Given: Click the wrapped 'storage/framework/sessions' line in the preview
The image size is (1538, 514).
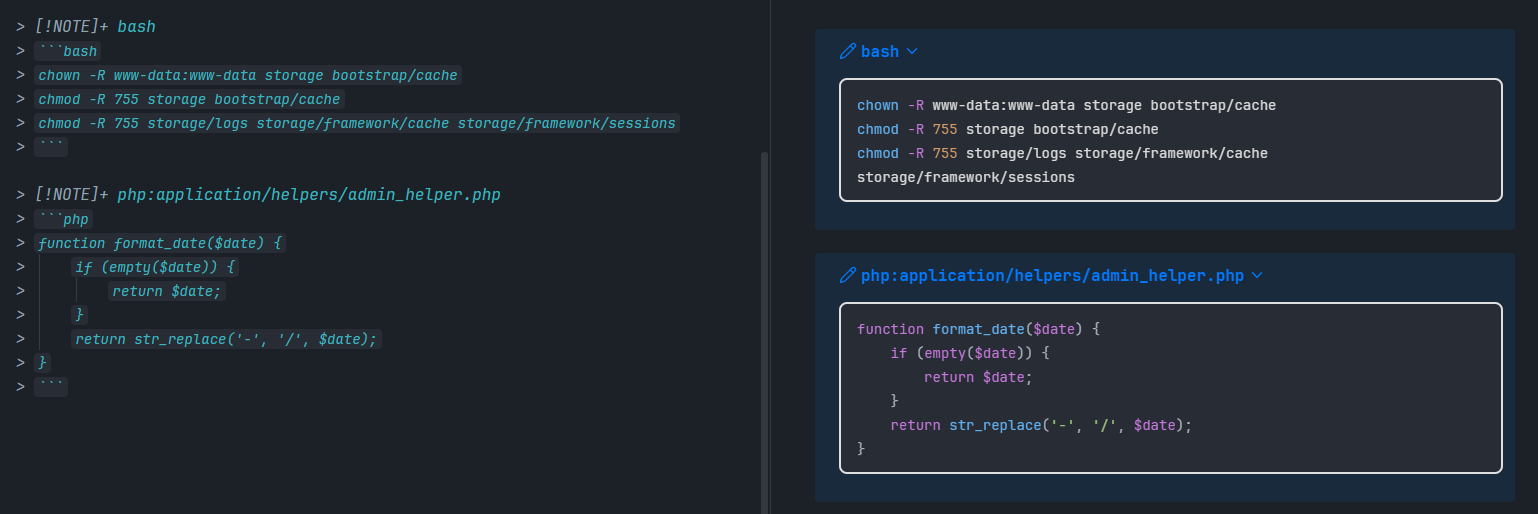Looking at the screenshot, I should pos(965,177).
